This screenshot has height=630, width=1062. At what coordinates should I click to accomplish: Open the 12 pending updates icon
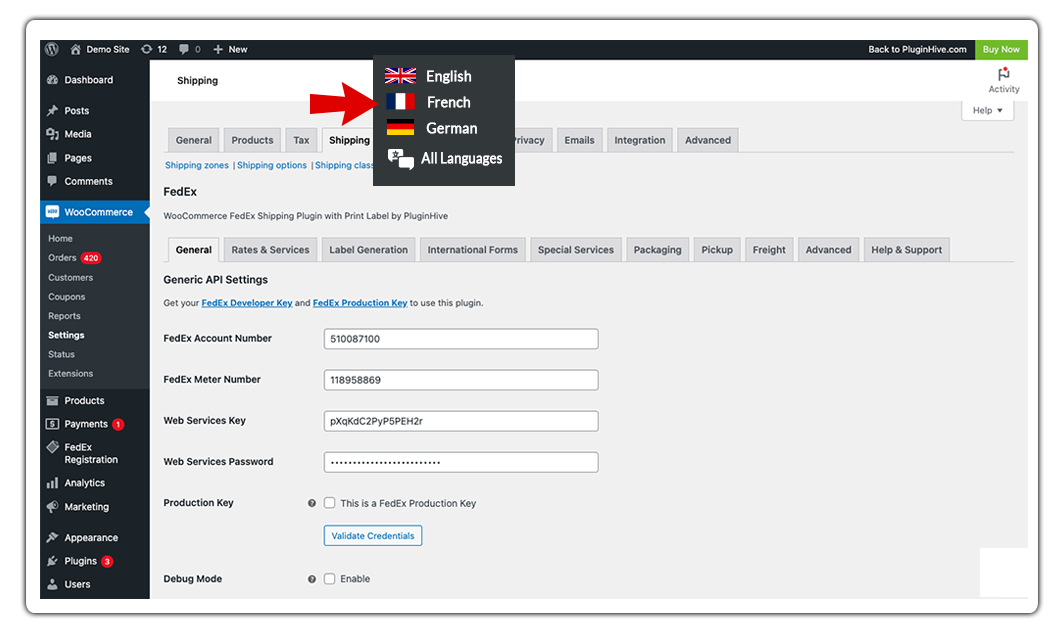(x=147, y=49)
